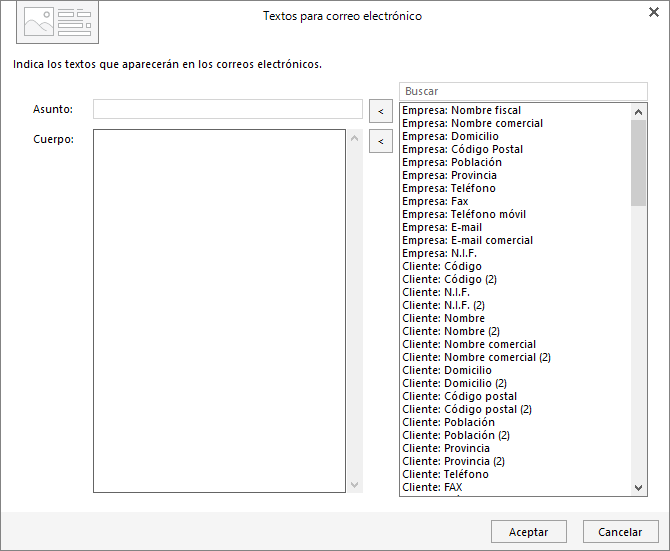
Task: Select 'Cliente: Nombre (2)' list entry
Action: (516, 331)
